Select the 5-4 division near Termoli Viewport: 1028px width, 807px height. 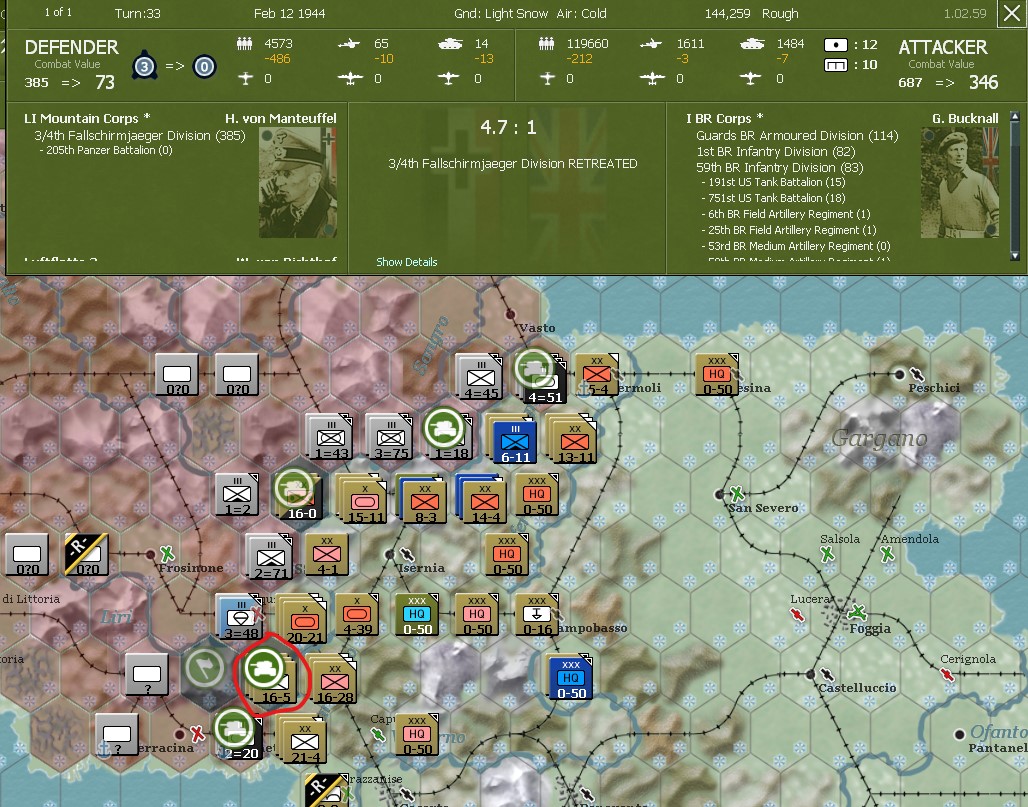tap(597, 375)
